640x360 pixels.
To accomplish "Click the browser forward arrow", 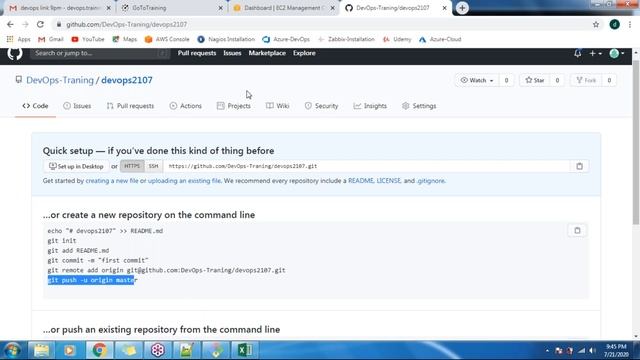I will tap(25, 24).
